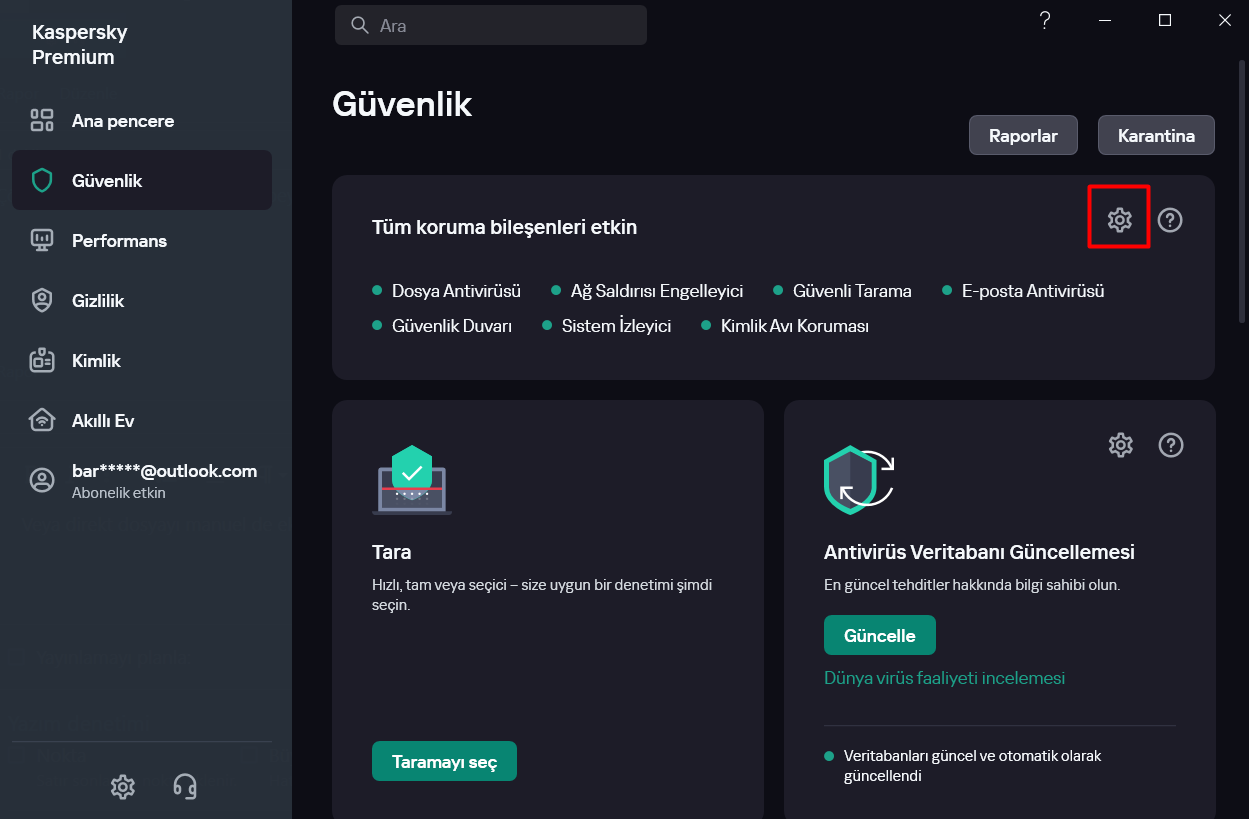Click the Akıllı Ev wifi house icon

point(42,421)
